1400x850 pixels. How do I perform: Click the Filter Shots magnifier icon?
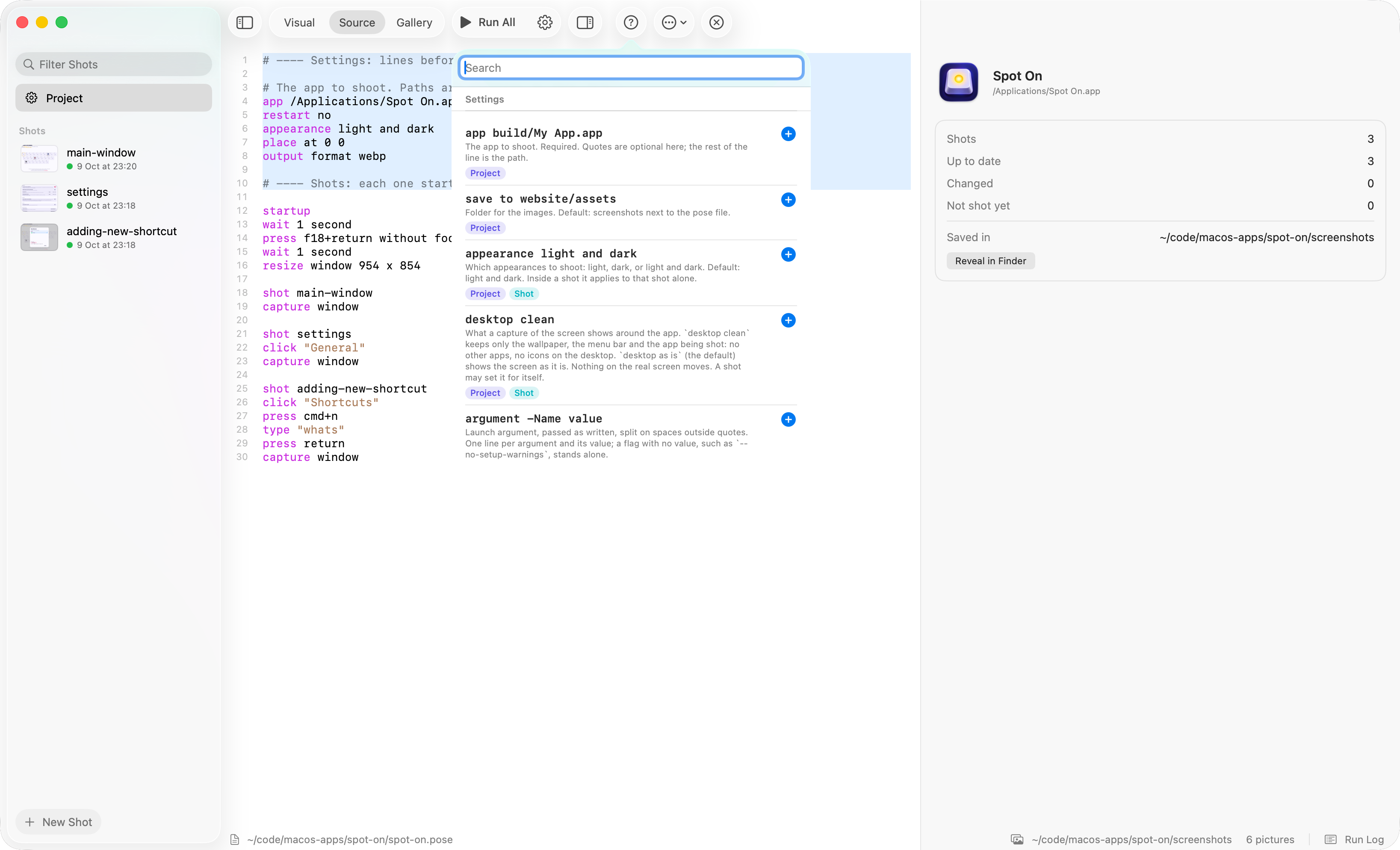28,64
